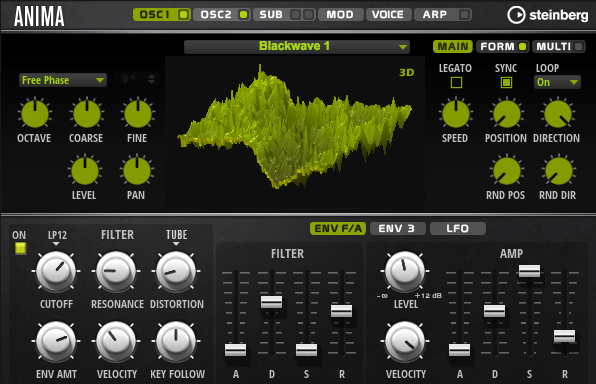
Task: Click the amp envelope R fader
Action: [x=564, y=336]
